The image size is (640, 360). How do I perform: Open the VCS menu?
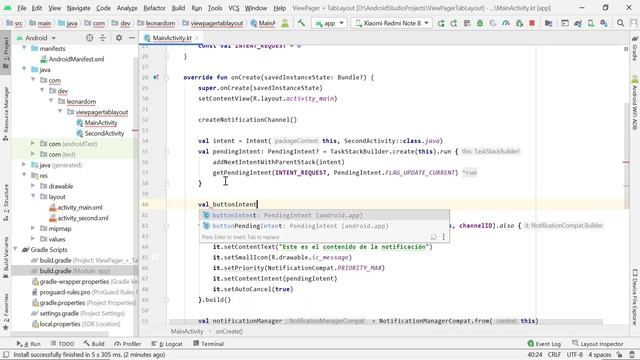(233, 8)
